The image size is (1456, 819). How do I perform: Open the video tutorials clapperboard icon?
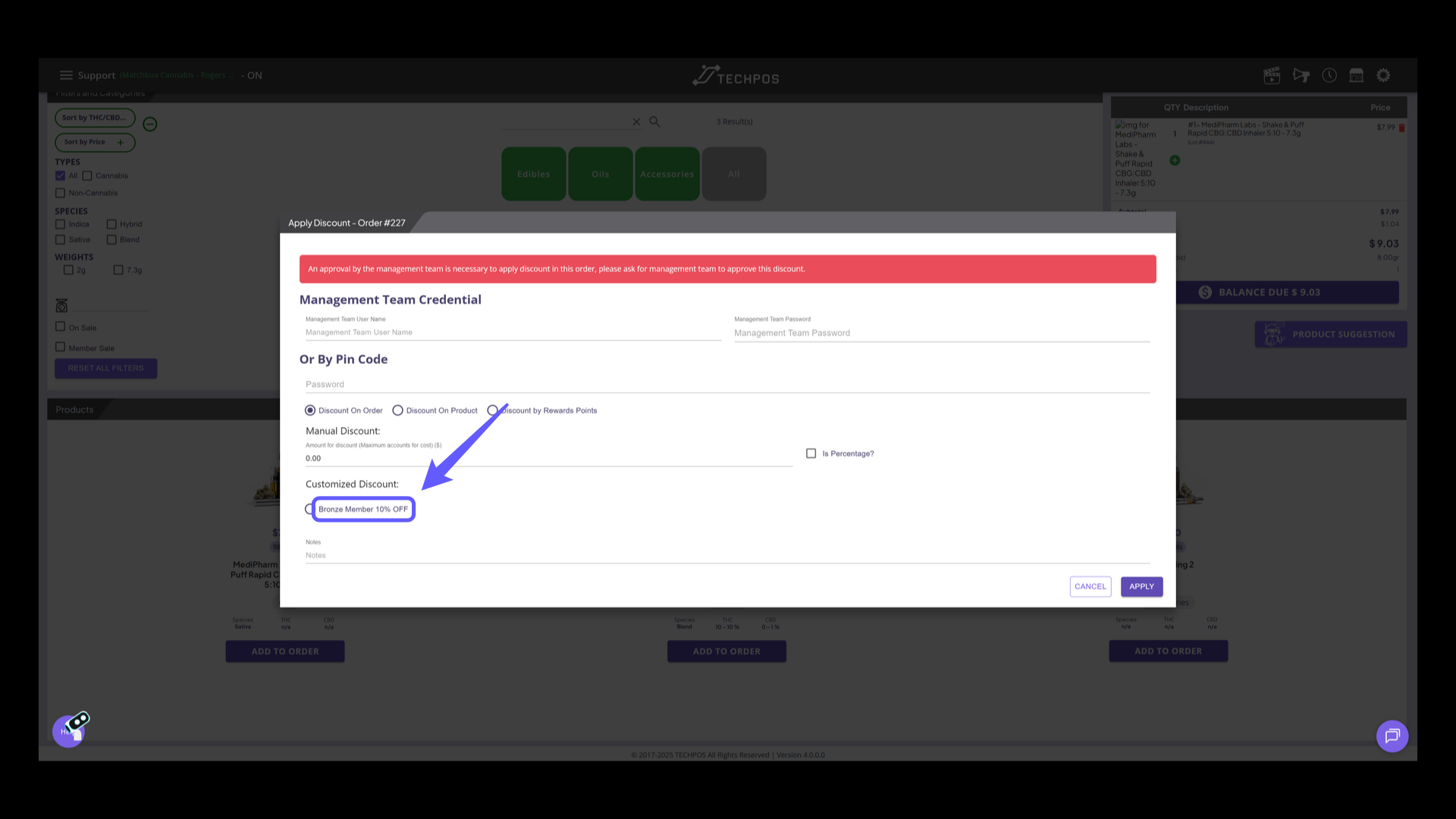coord(1272,75)
